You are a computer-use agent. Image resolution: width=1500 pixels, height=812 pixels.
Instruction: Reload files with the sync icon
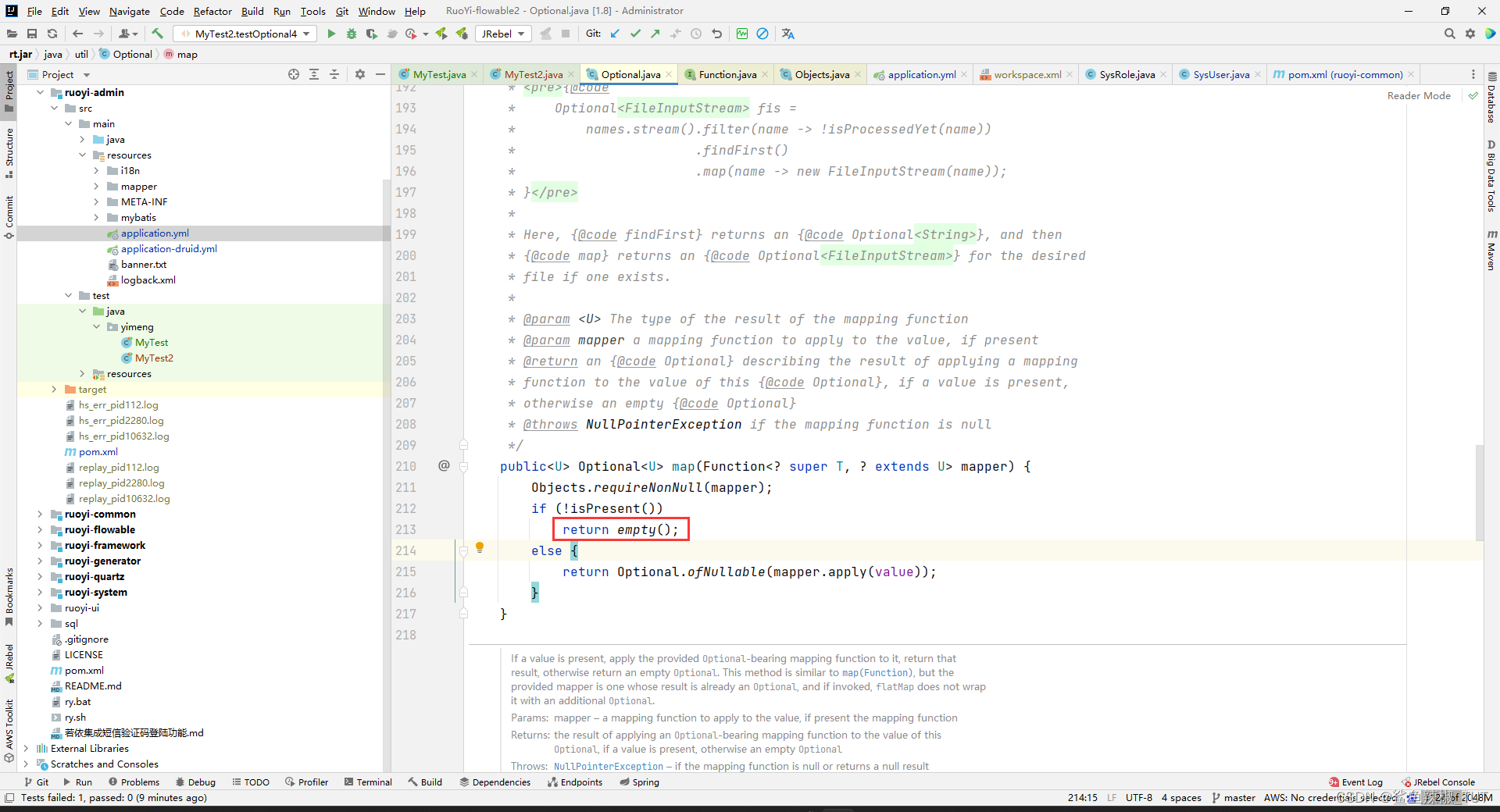pos(52,34)
